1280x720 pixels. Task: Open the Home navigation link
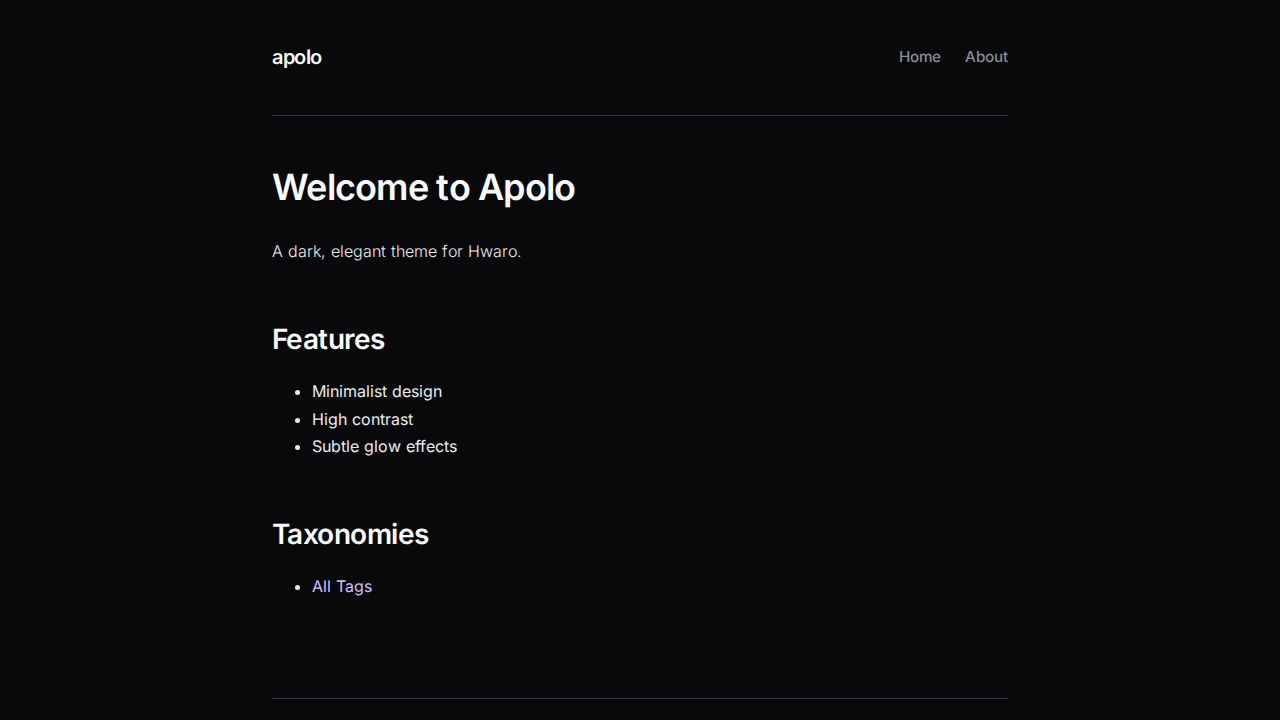tap(919, 57)
